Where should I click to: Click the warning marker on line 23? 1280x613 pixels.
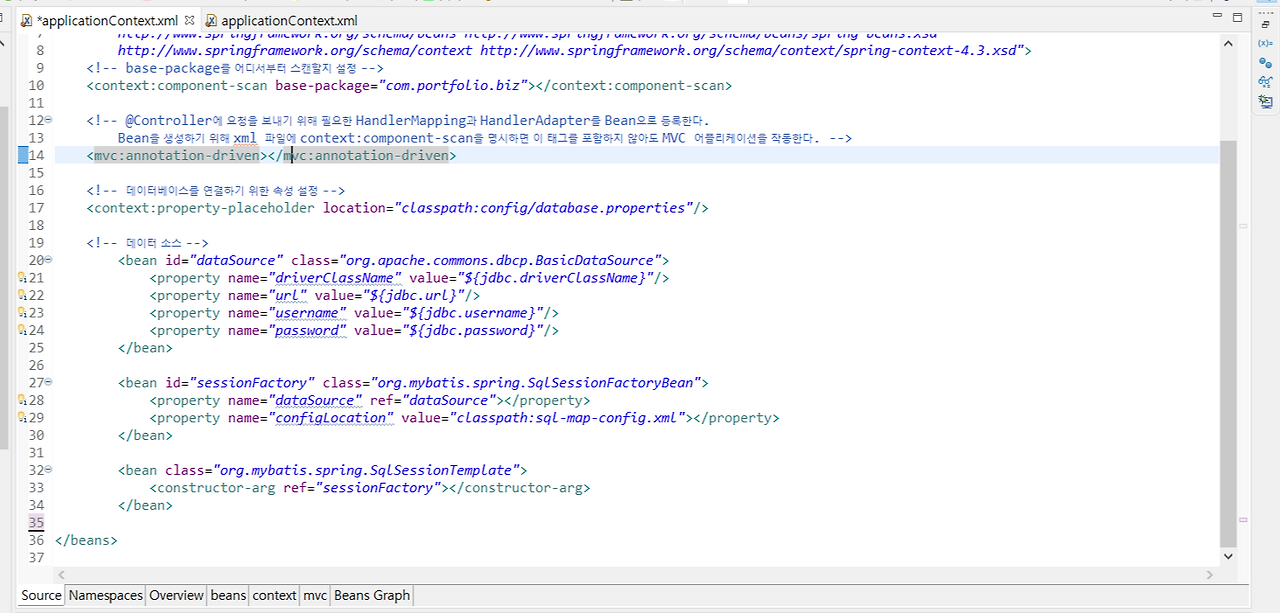22,312
